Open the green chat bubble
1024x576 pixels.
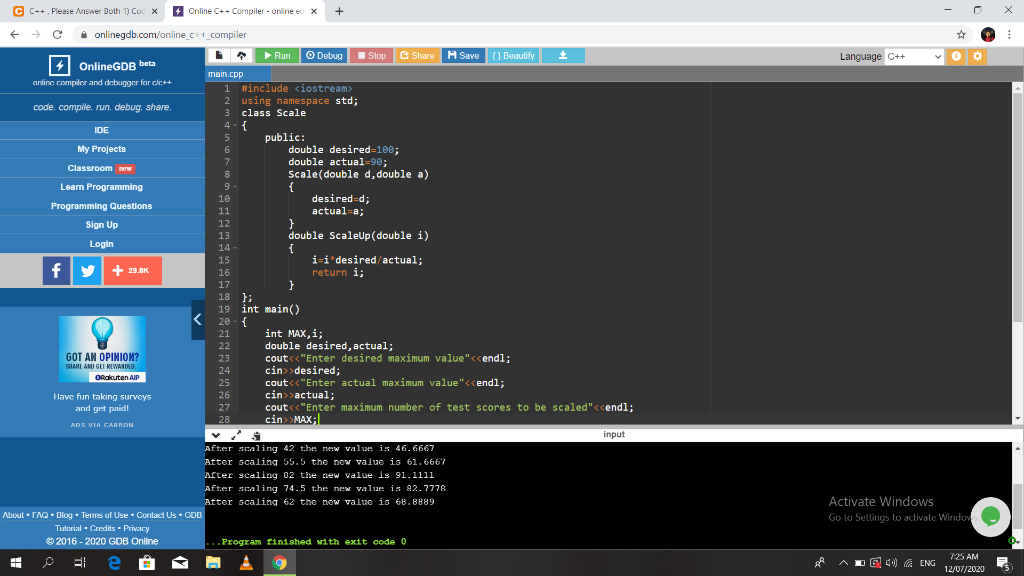[x=990, y=517]
